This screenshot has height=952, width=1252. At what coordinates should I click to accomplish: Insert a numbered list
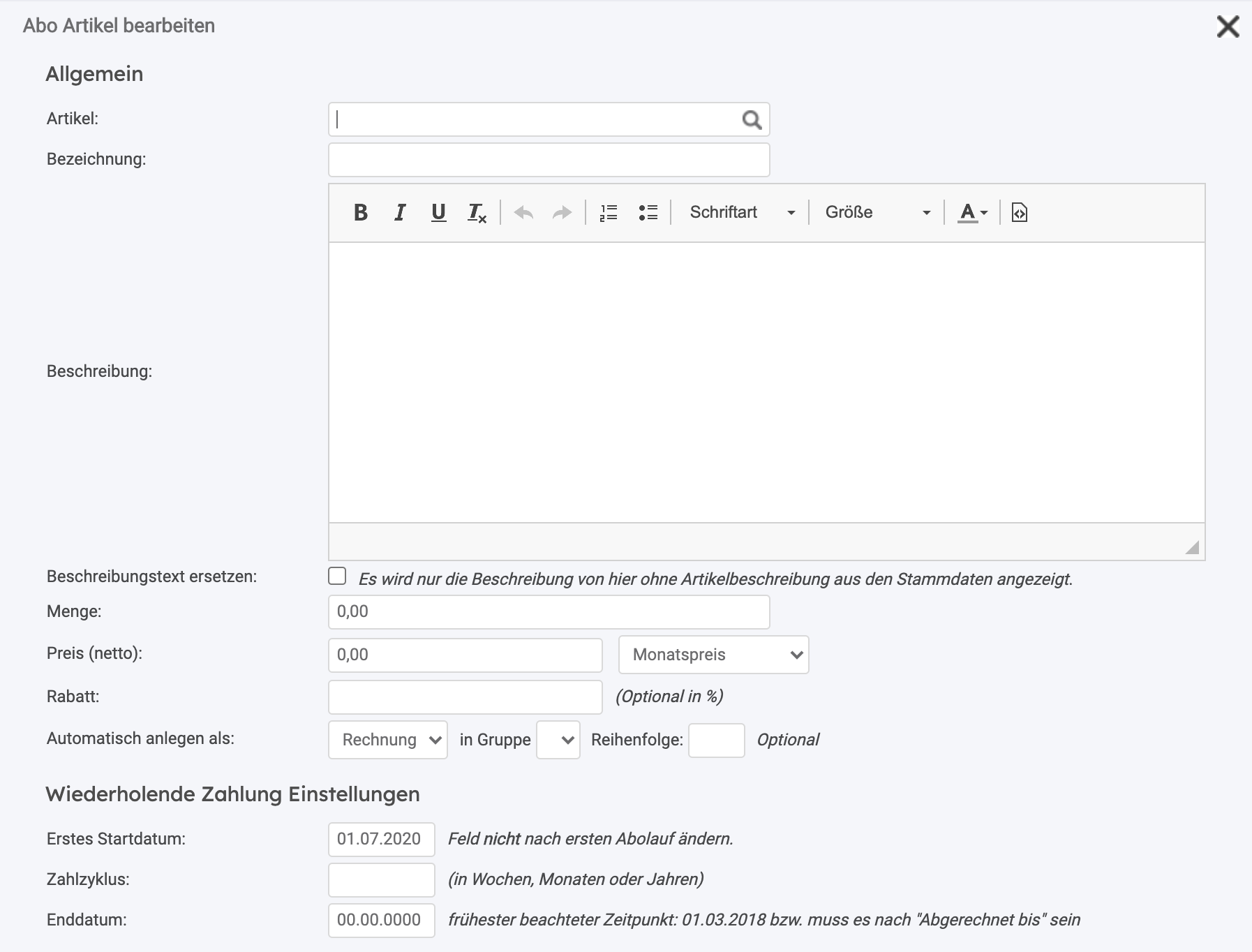[x=609, y=212]
